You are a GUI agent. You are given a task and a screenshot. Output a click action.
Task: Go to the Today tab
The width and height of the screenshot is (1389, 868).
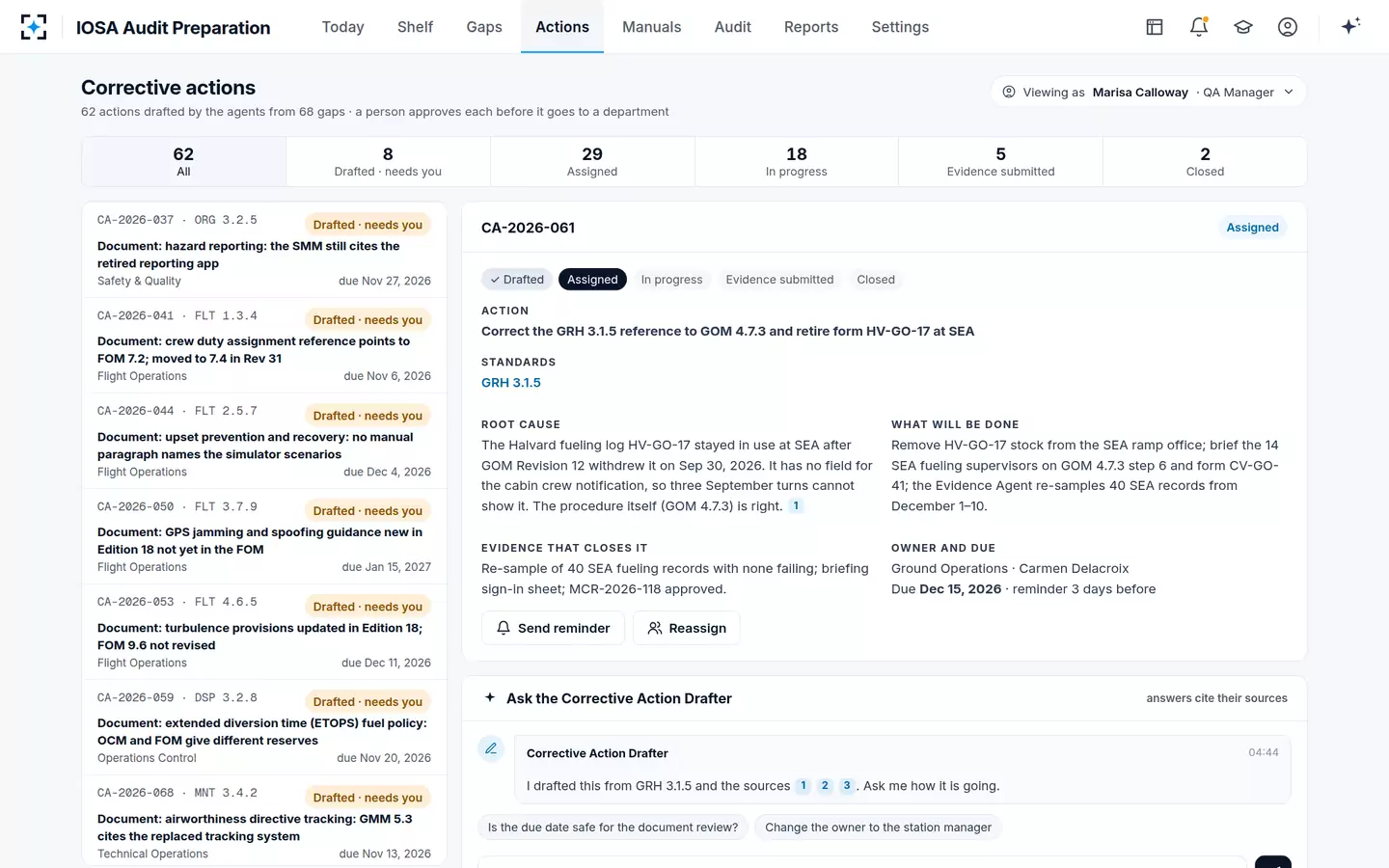(343, 27)
